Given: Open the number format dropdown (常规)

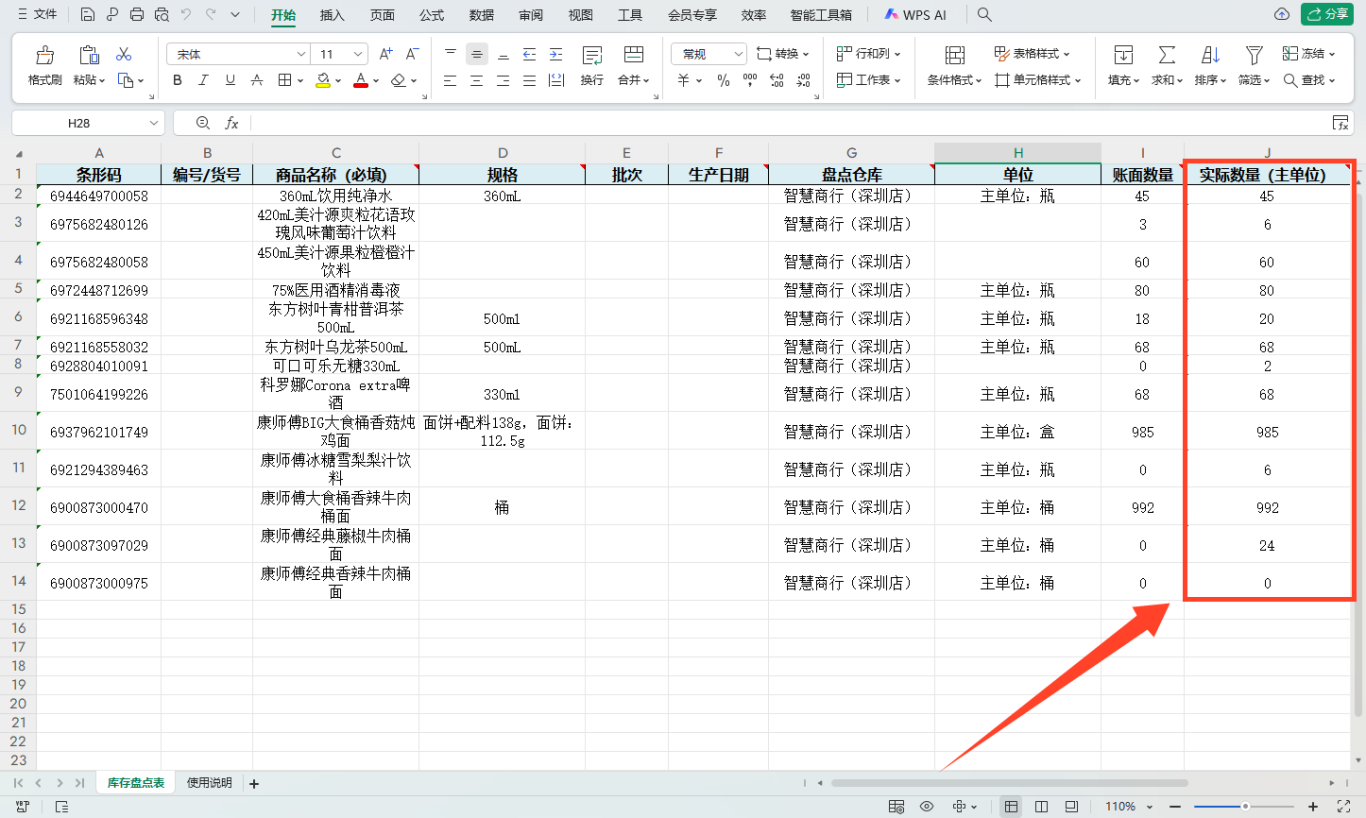Looking at the screenshot, I should (x=739, y=54).
